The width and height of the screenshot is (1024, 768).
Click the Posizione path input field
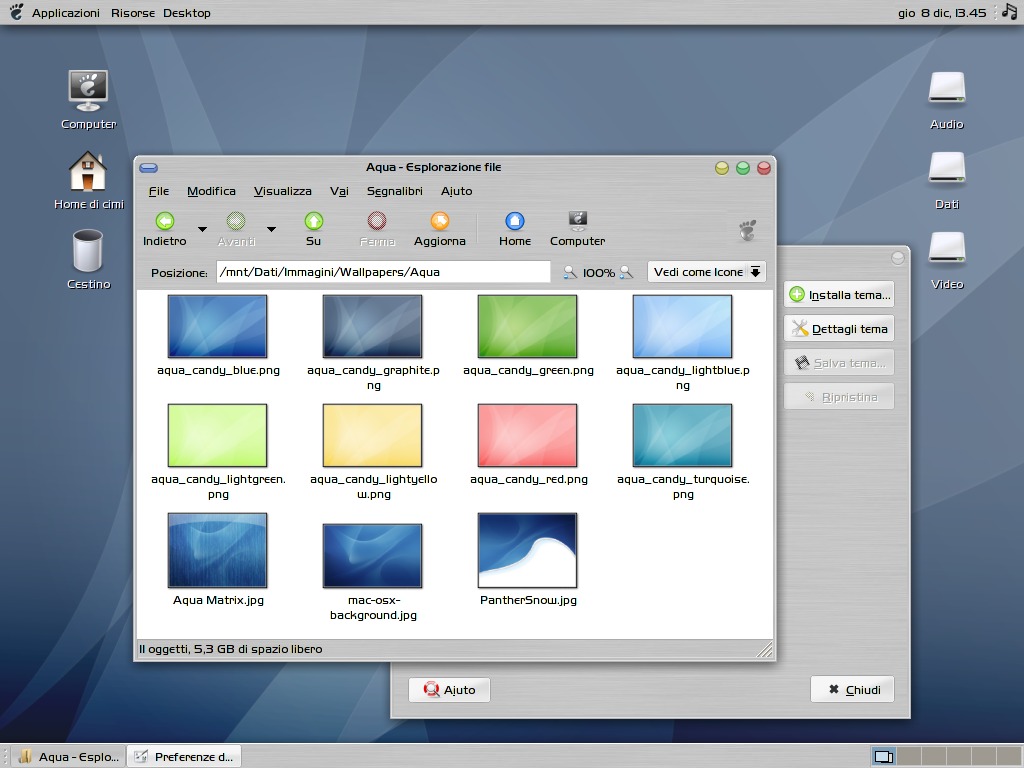point(383,272)
